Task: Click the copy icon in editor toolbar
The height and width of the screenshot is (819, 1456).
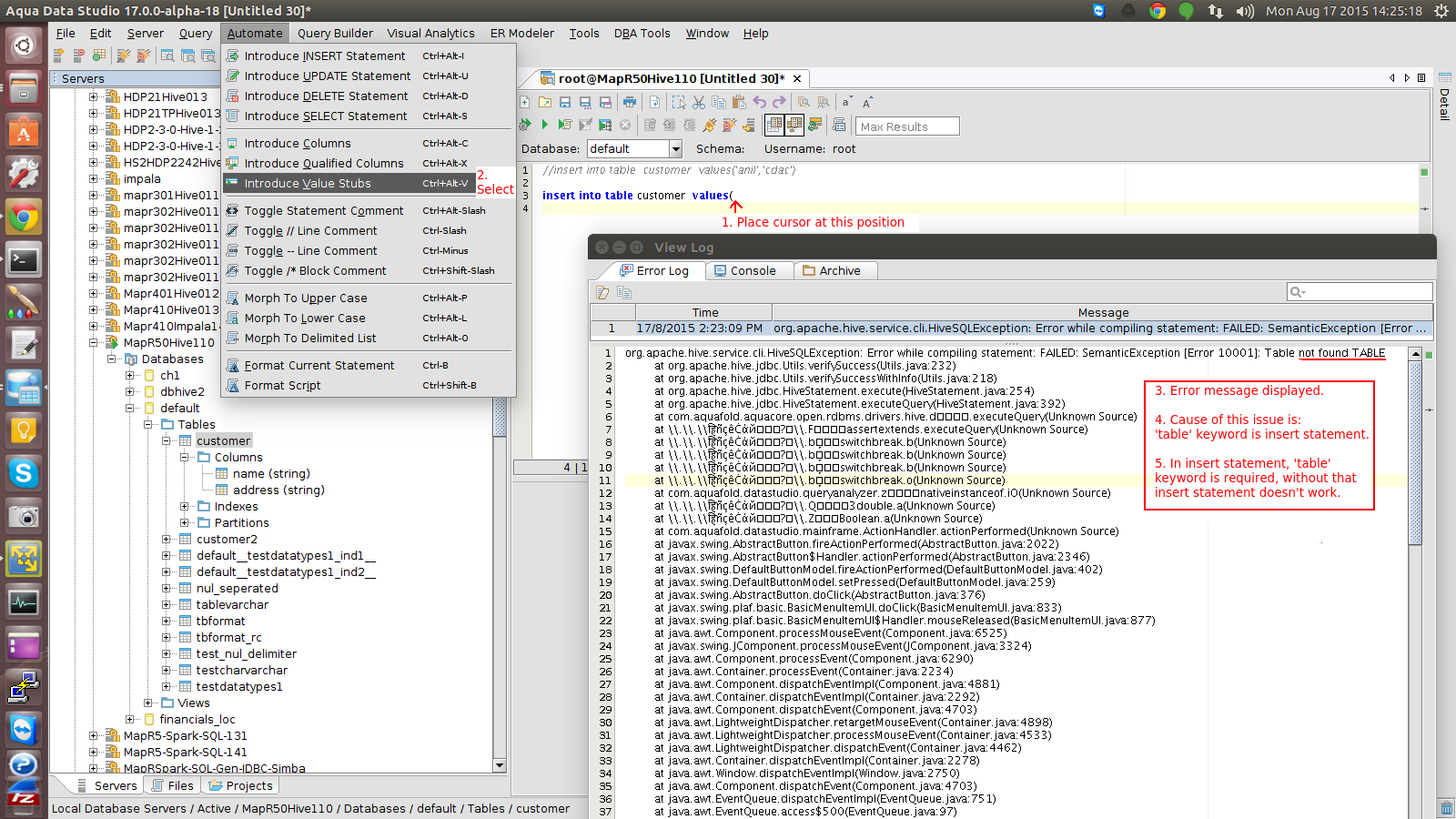Action: click(719, 102)
